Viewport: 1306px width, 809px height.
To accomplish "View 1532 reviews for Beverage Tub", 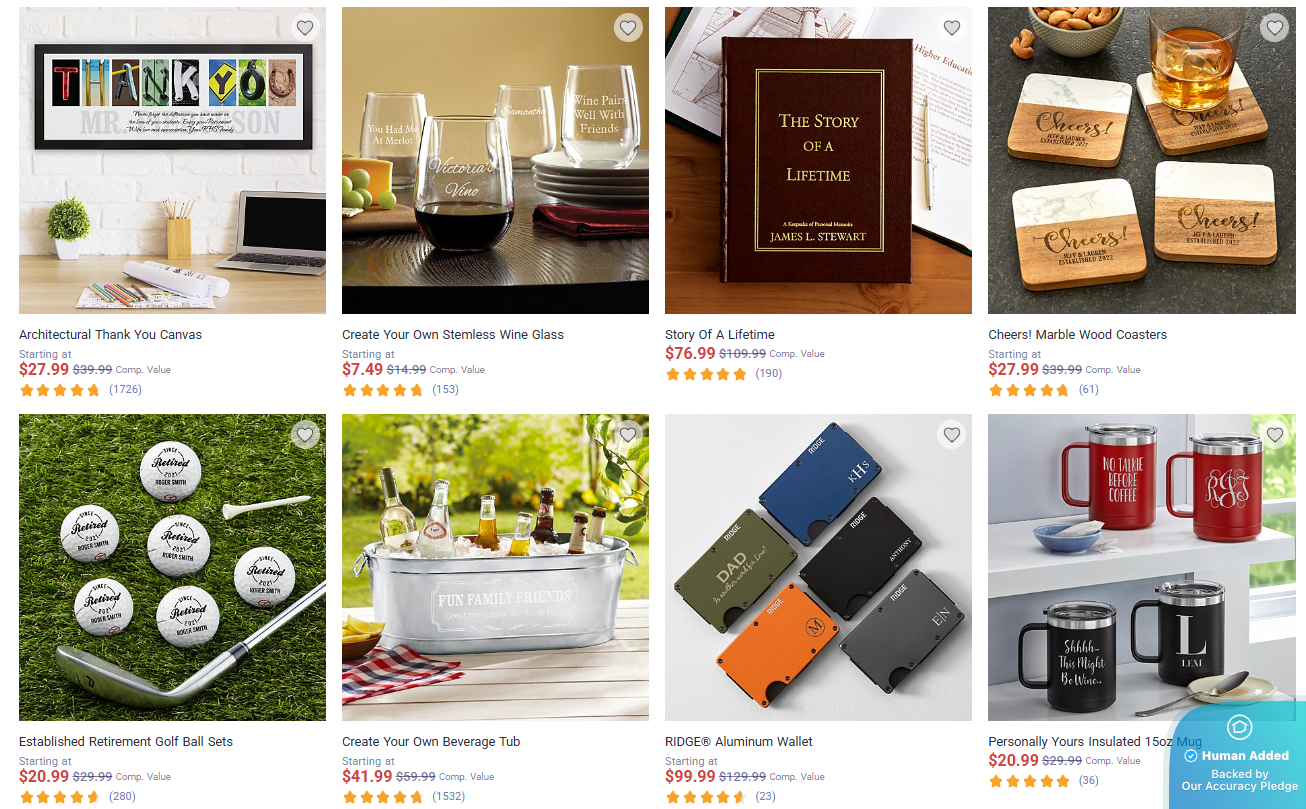I will [449, 796].
